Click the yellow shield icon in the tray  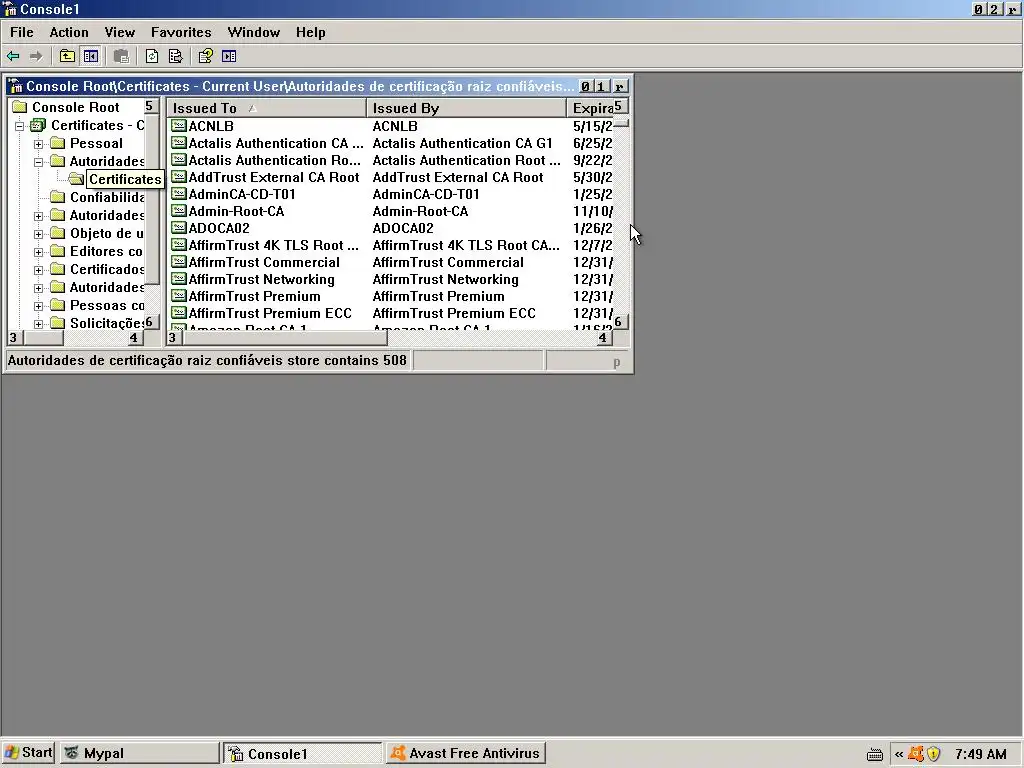933,754
